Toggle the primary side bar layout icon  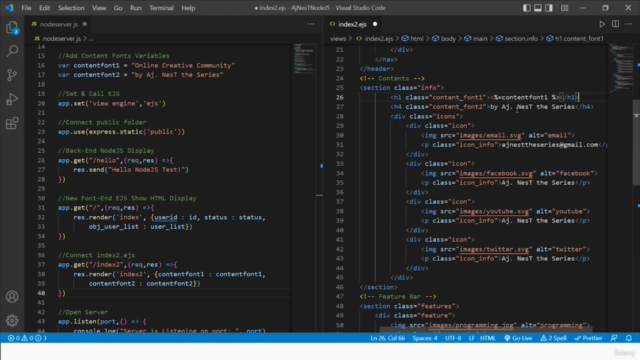click(x=527, y=8)
